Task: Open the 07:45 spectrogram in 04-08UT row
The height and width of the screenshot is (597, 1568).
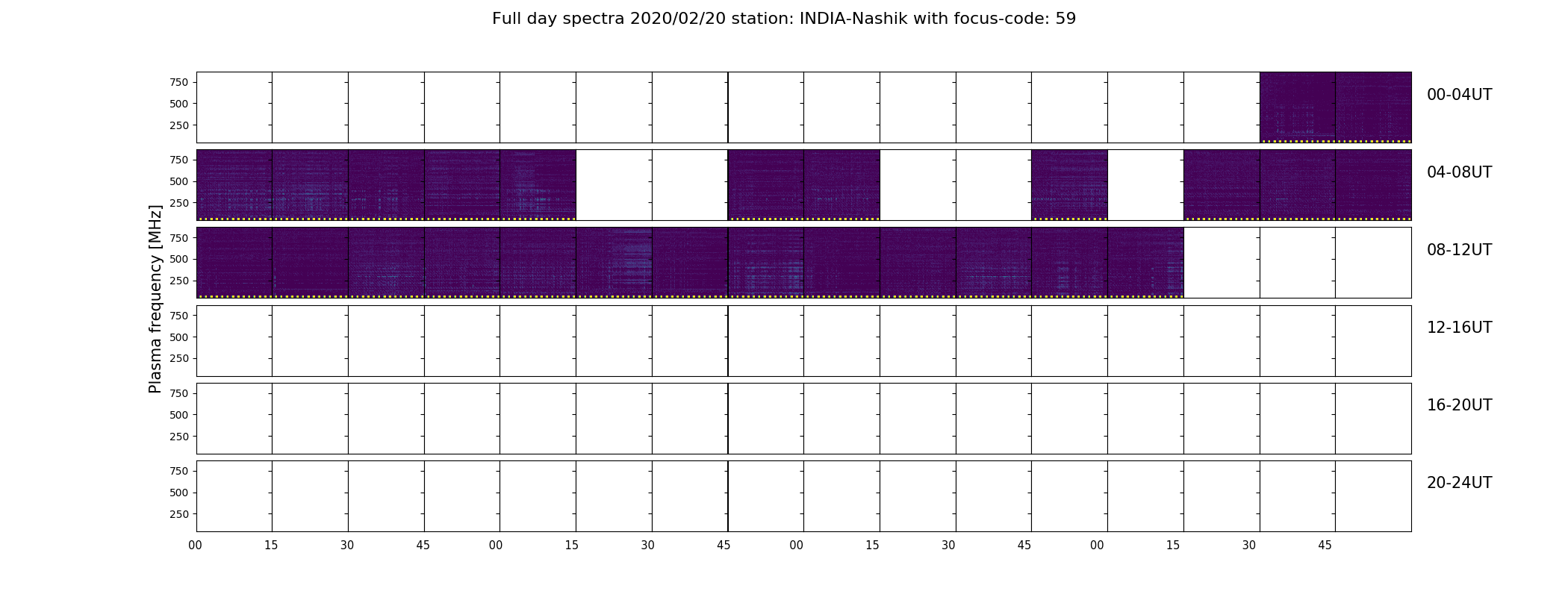Action: click(x=1373, y=185)
